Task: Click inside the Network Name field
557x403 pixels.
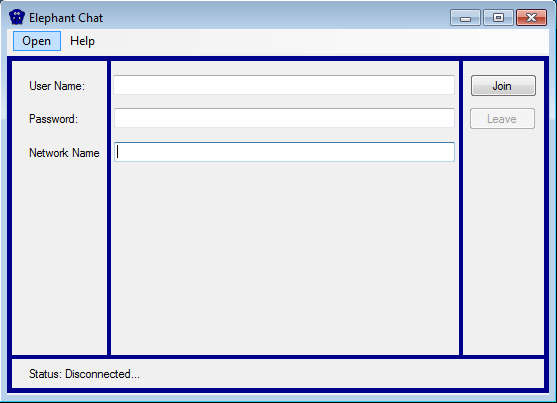Action: point(284,152)
